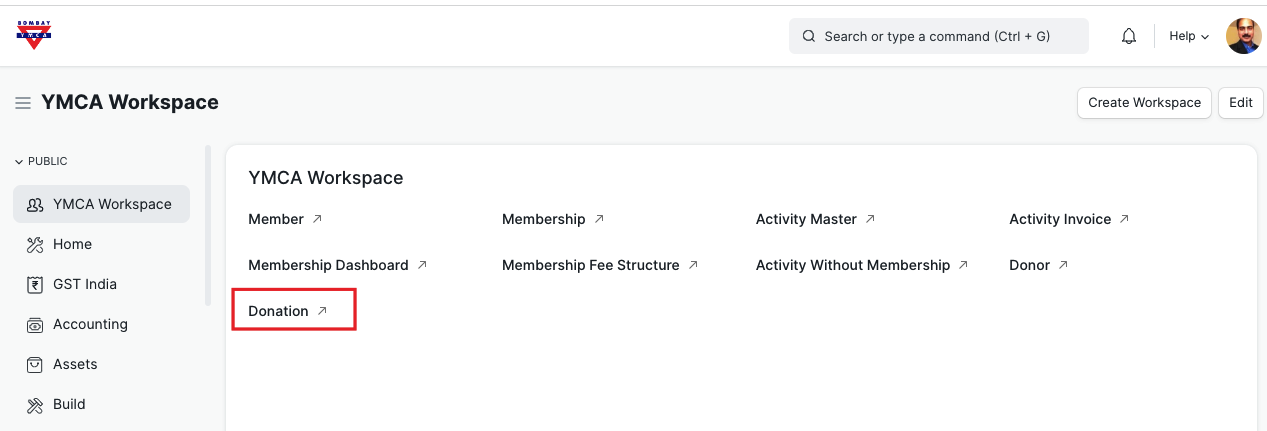Click the Bombay YMCA logo

34,35
